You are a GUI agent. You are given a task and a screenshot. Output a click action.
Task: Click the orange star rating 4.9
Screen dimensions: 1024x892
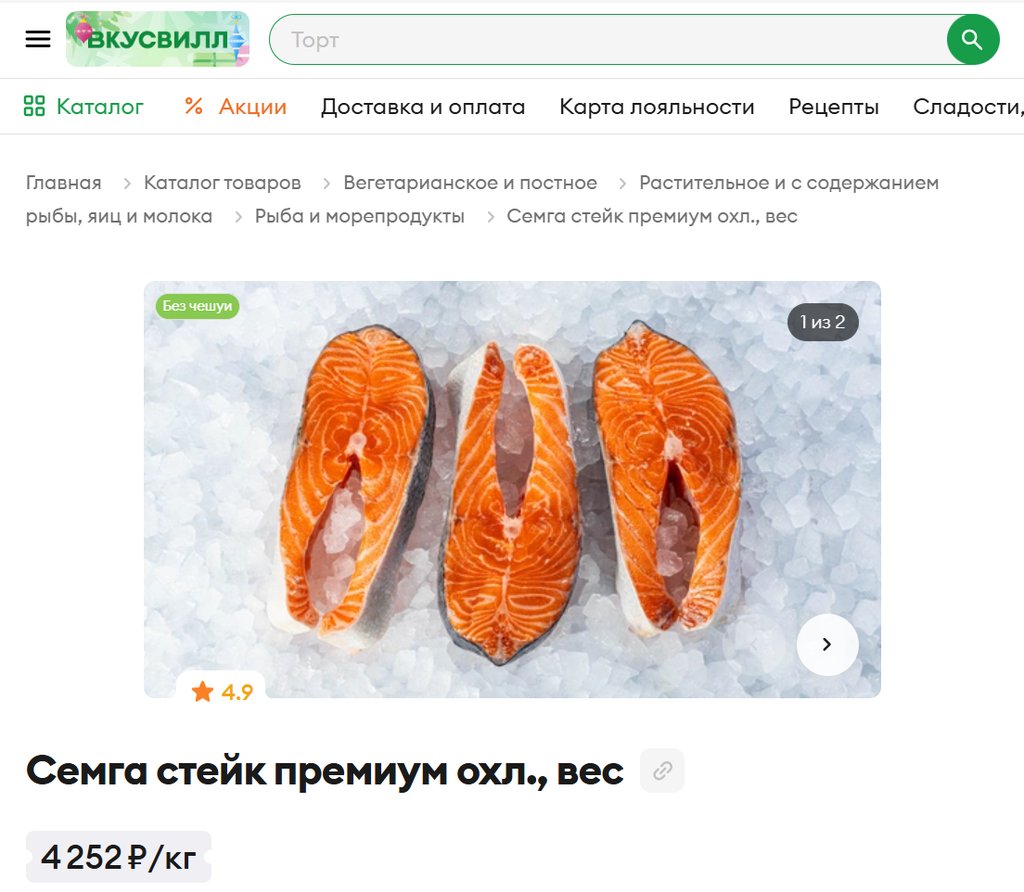click(x=221, y=692)
